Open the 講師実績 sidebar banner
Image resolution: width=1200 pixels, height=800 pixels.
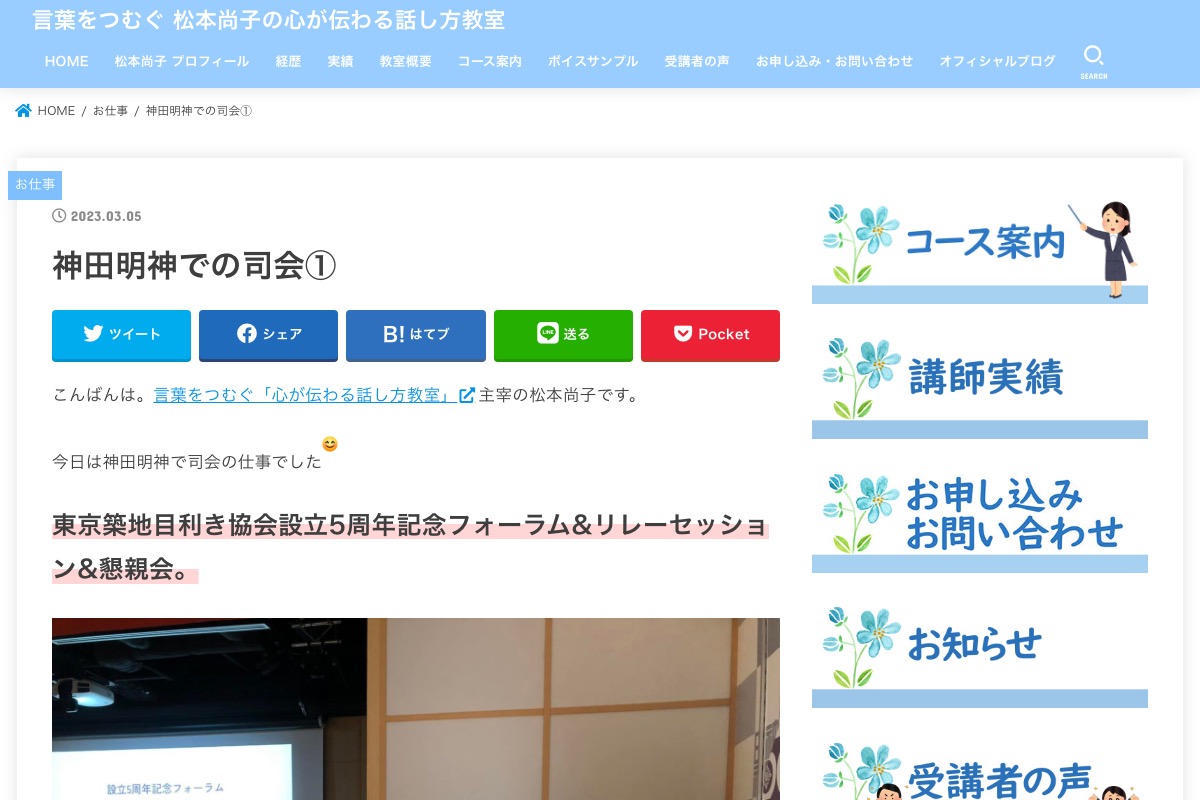[x=980, y=386]
